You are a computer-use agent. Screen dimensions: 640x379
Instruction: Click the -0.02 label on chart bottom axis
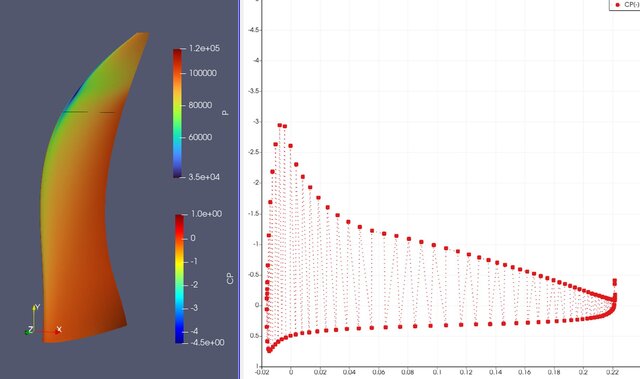click(x=262, y=372)
